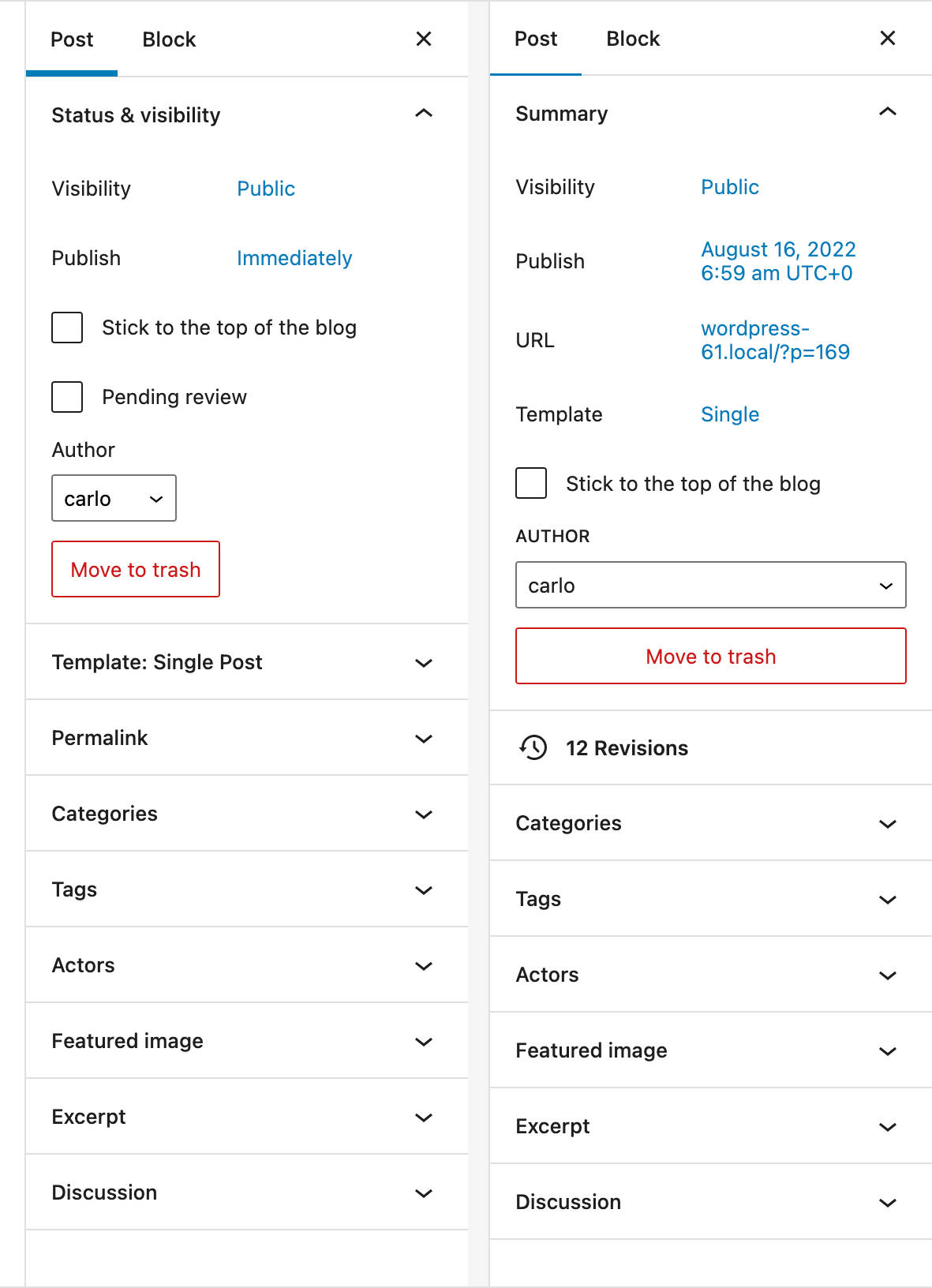Screen dimensions: 932x1288
Task: Click the revisions history clock icon
Action: click(x=533, y=747)
